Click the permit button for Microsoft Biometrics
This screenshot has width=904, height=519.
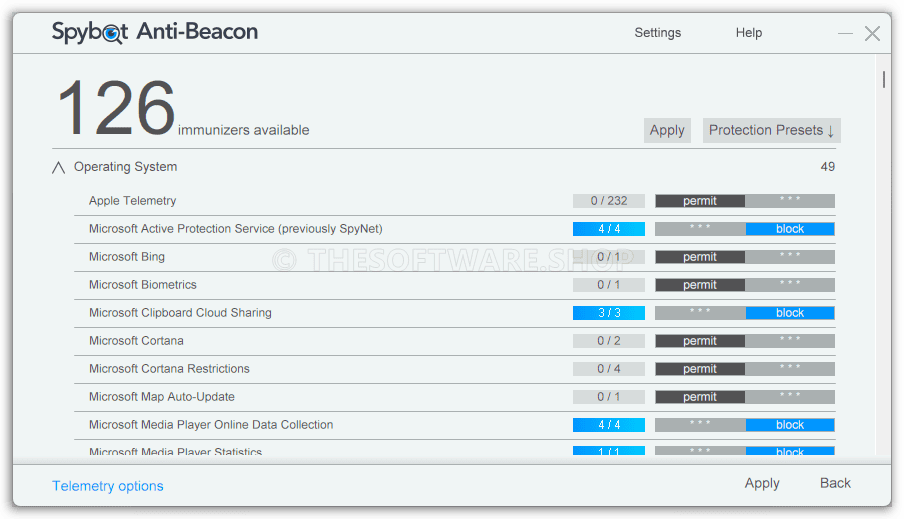click(700, 285)
